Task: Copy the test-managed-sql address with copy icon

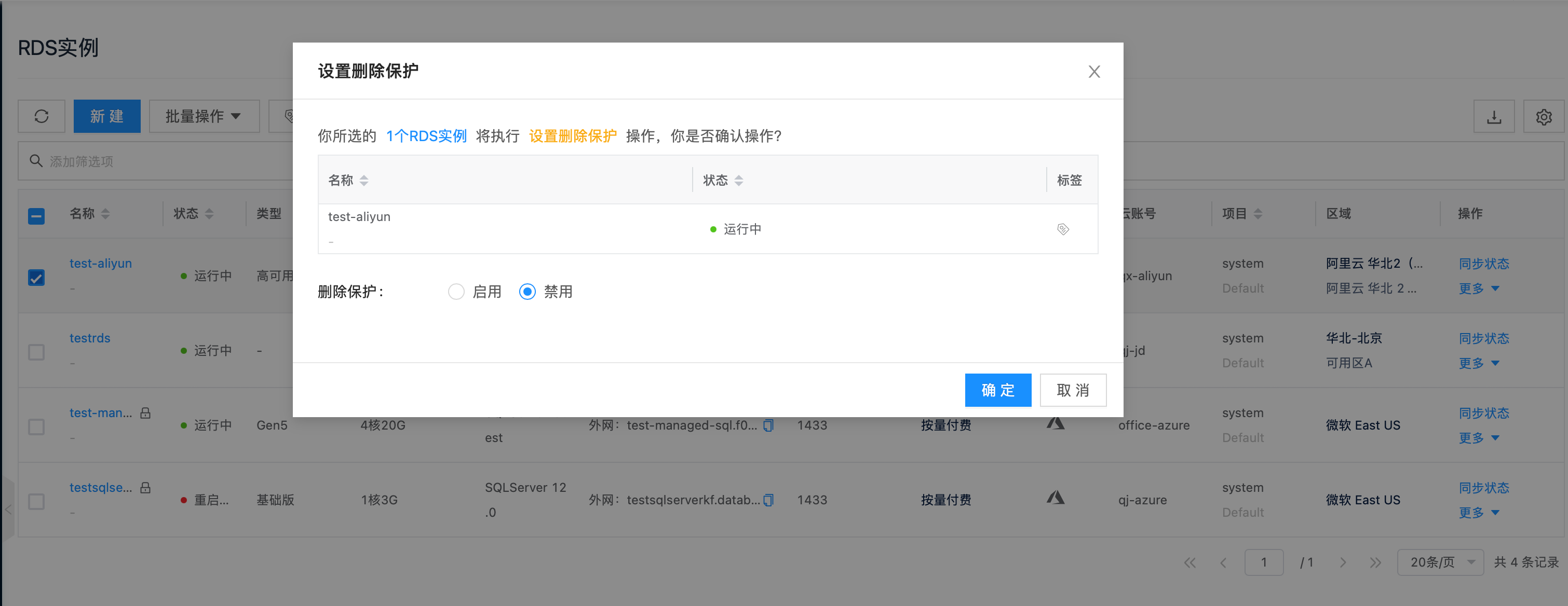Action: coord(768,425)
